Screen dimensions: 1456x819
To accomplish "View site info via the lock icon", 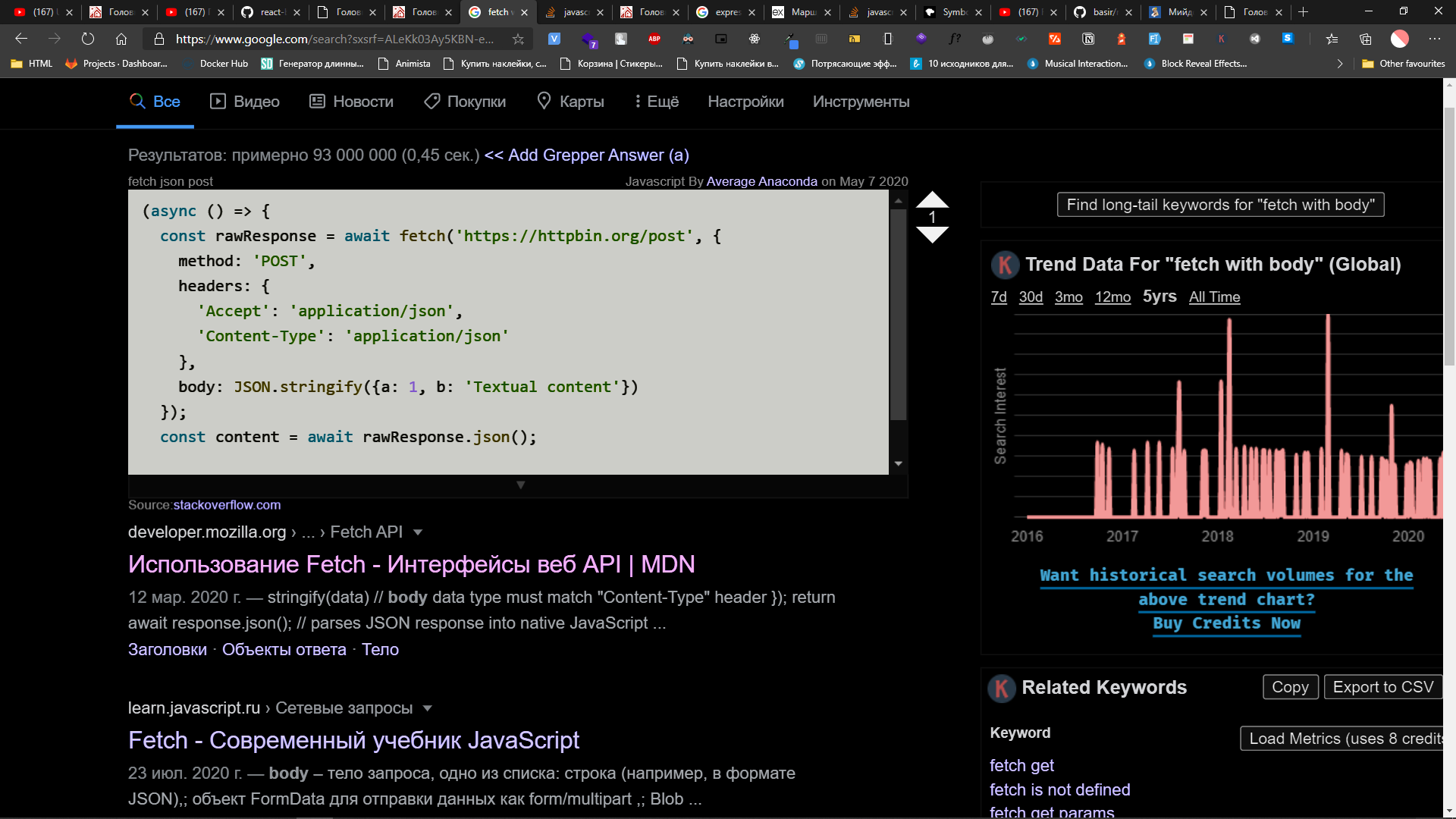I will coord(159,39).
